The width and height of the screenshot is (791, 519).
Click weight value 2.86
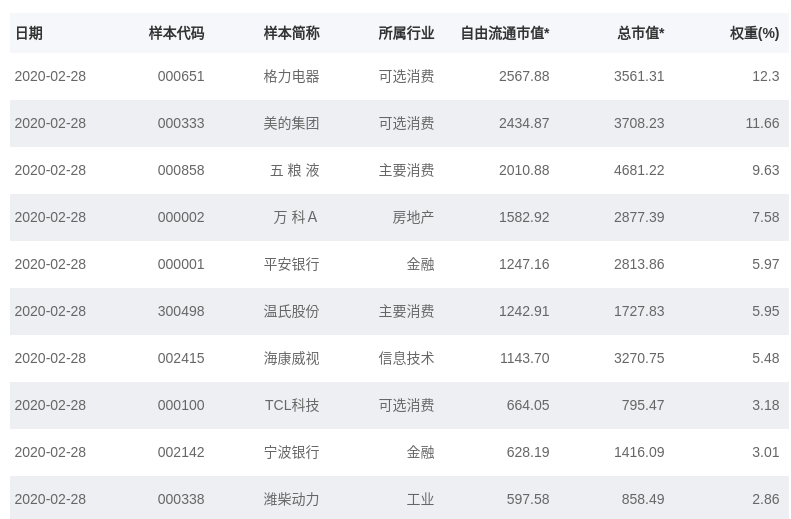point(766,498)
